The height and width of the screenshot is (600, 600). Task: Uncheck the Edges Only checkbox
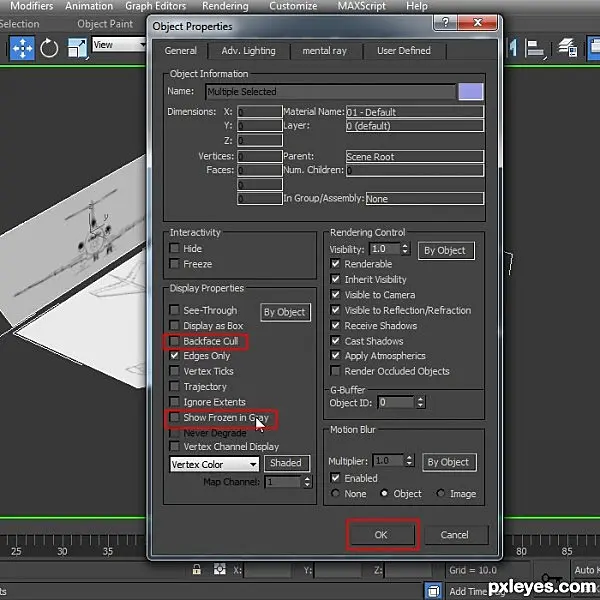tap(174, 356)
